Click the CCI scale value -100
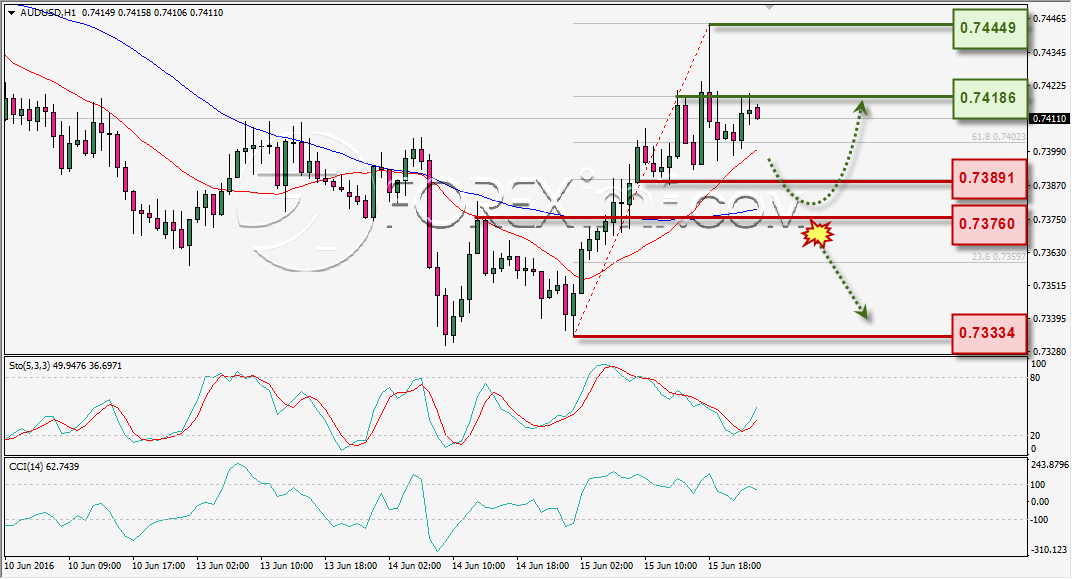This screenshot has width=1072, height=579. pyautogui.click(x=1039, y=520)
